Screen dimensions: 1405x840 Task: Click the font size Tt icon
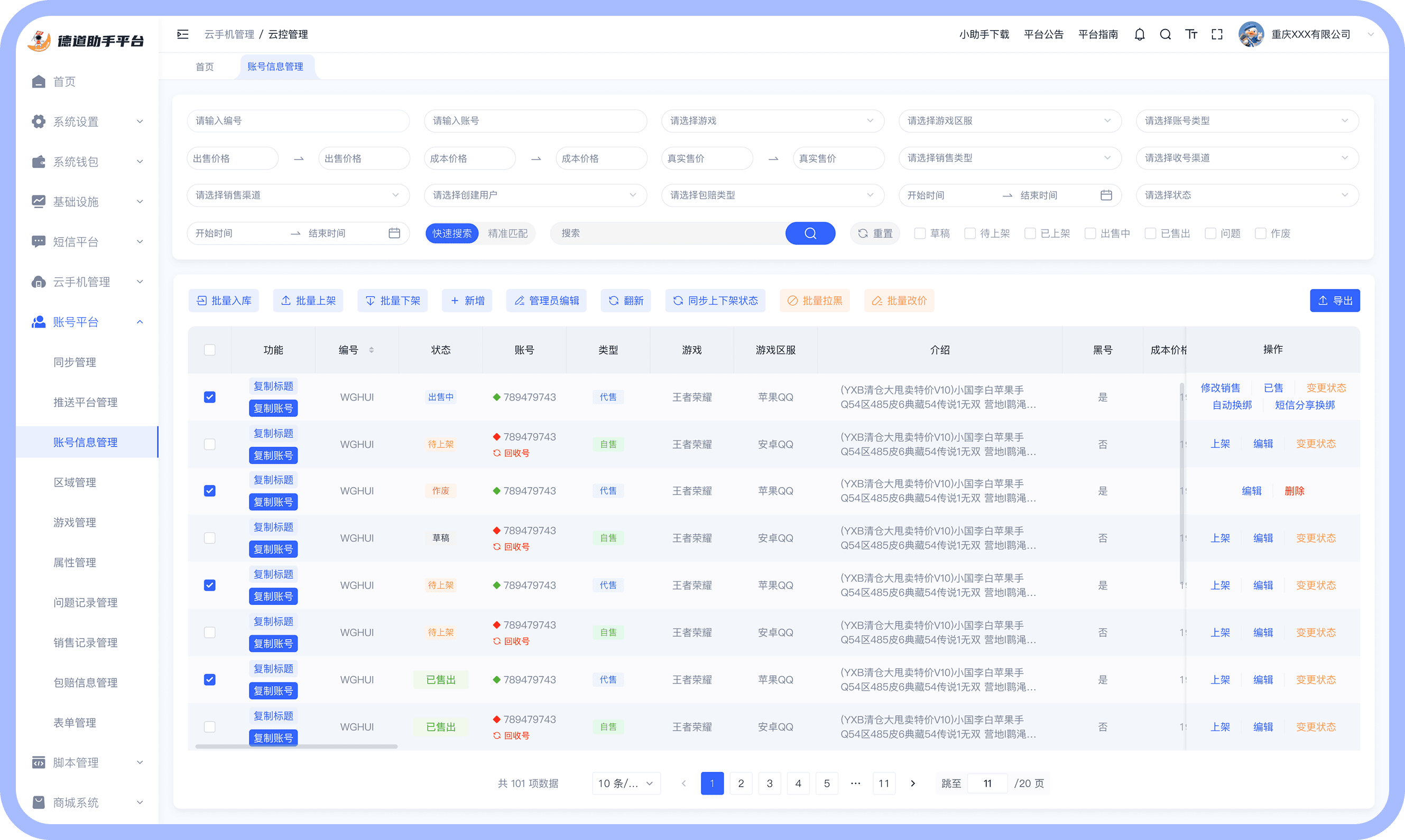1191,34
